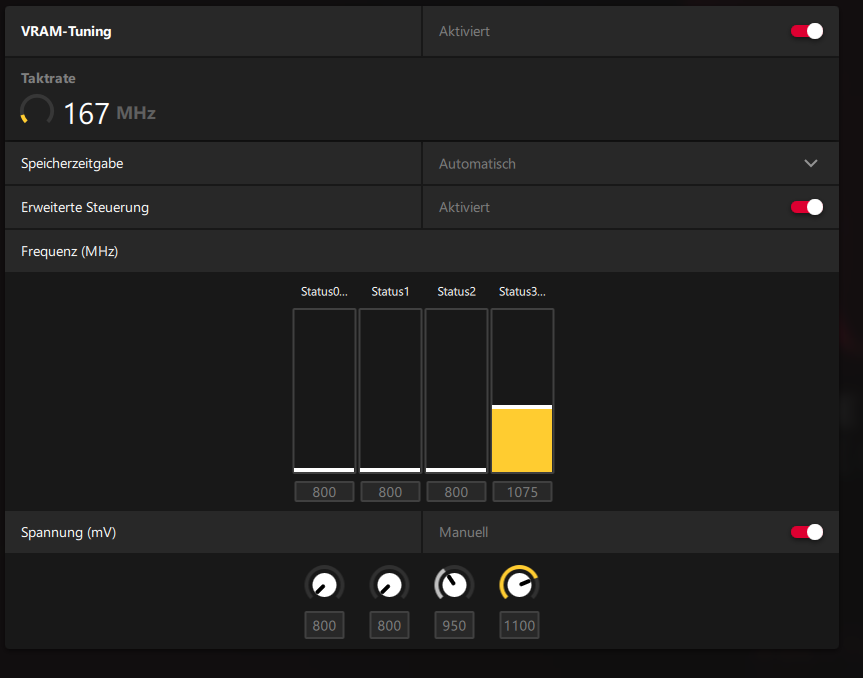The width and height of the screenshot is (863, 678).
Task: Click the Spannung (mV) label
Action: point(68,532)
